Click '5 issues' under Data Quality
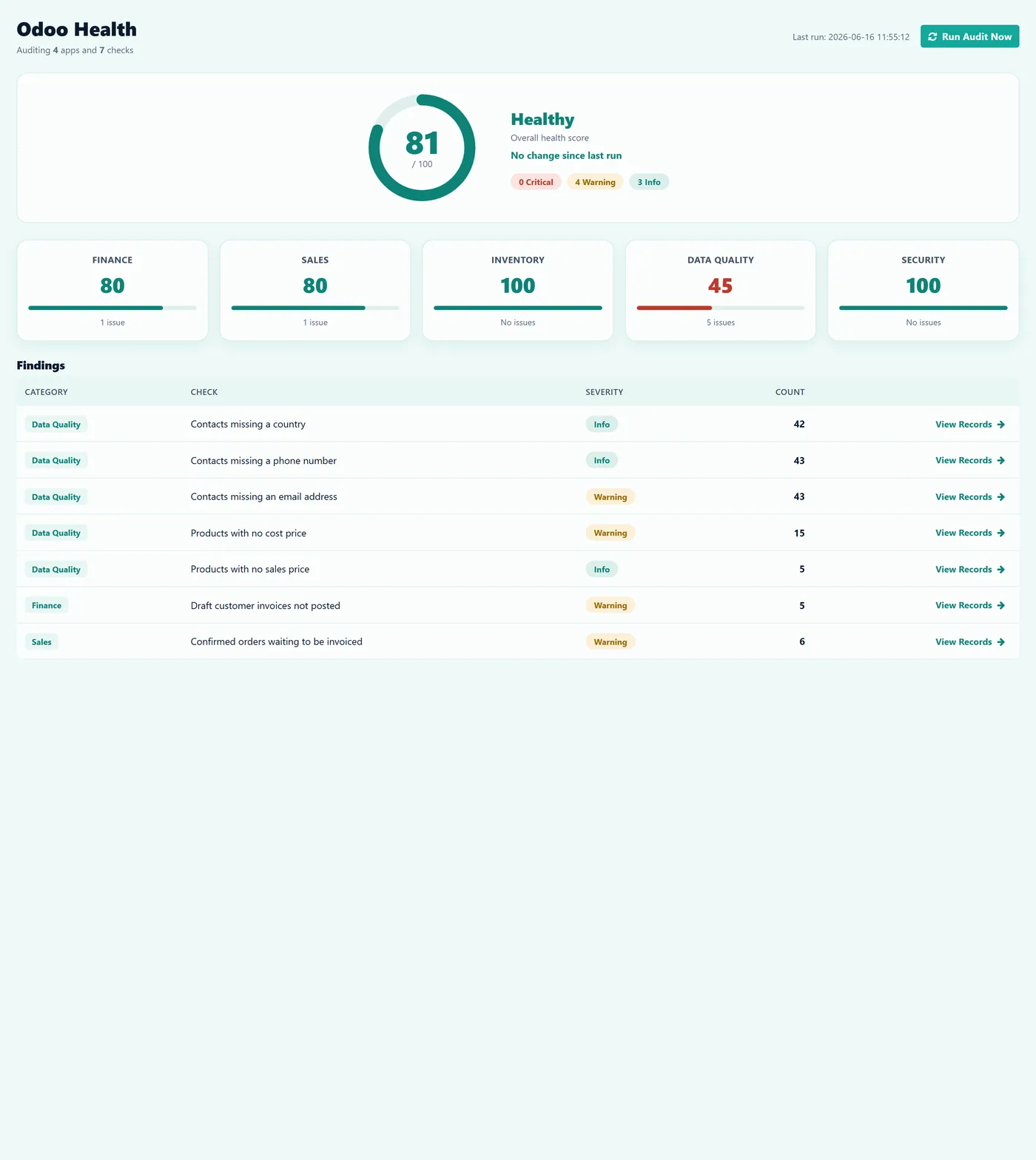Image resolution: width=1036 pixels, height=1160 pixels. click(721, 323)
